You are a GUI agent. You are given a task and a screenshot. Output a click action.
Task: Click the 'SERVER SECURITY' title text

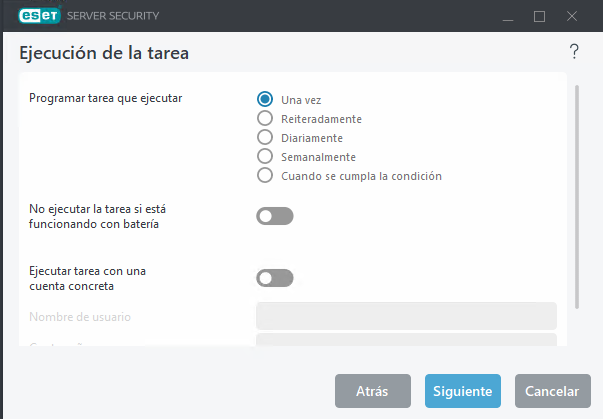[x=113, y=16]
